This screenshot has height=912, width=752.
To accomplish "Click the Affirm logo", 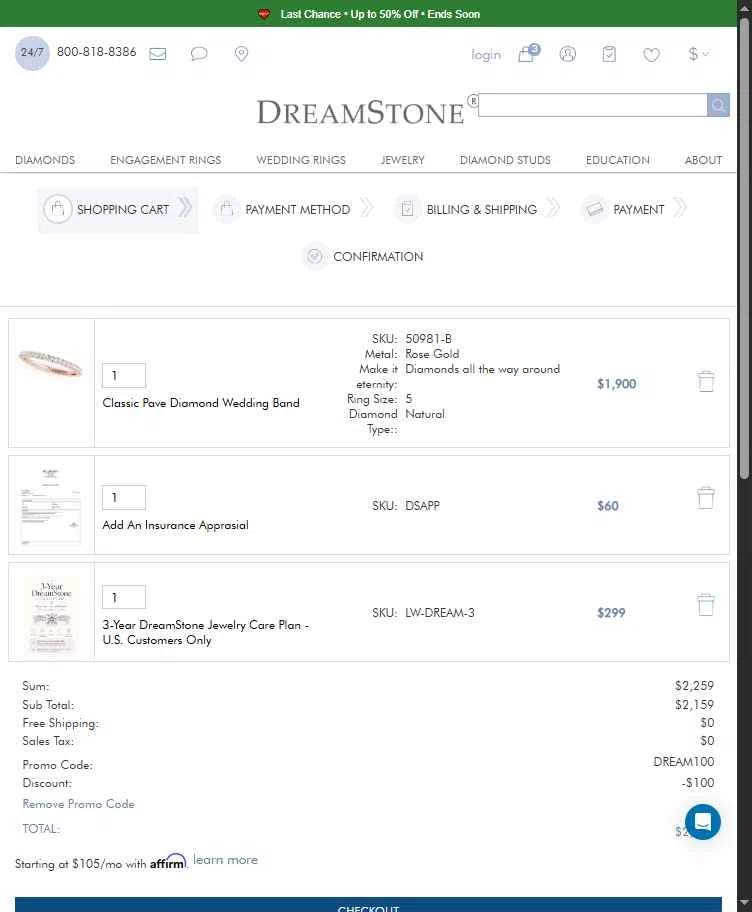I will [168, 862].
